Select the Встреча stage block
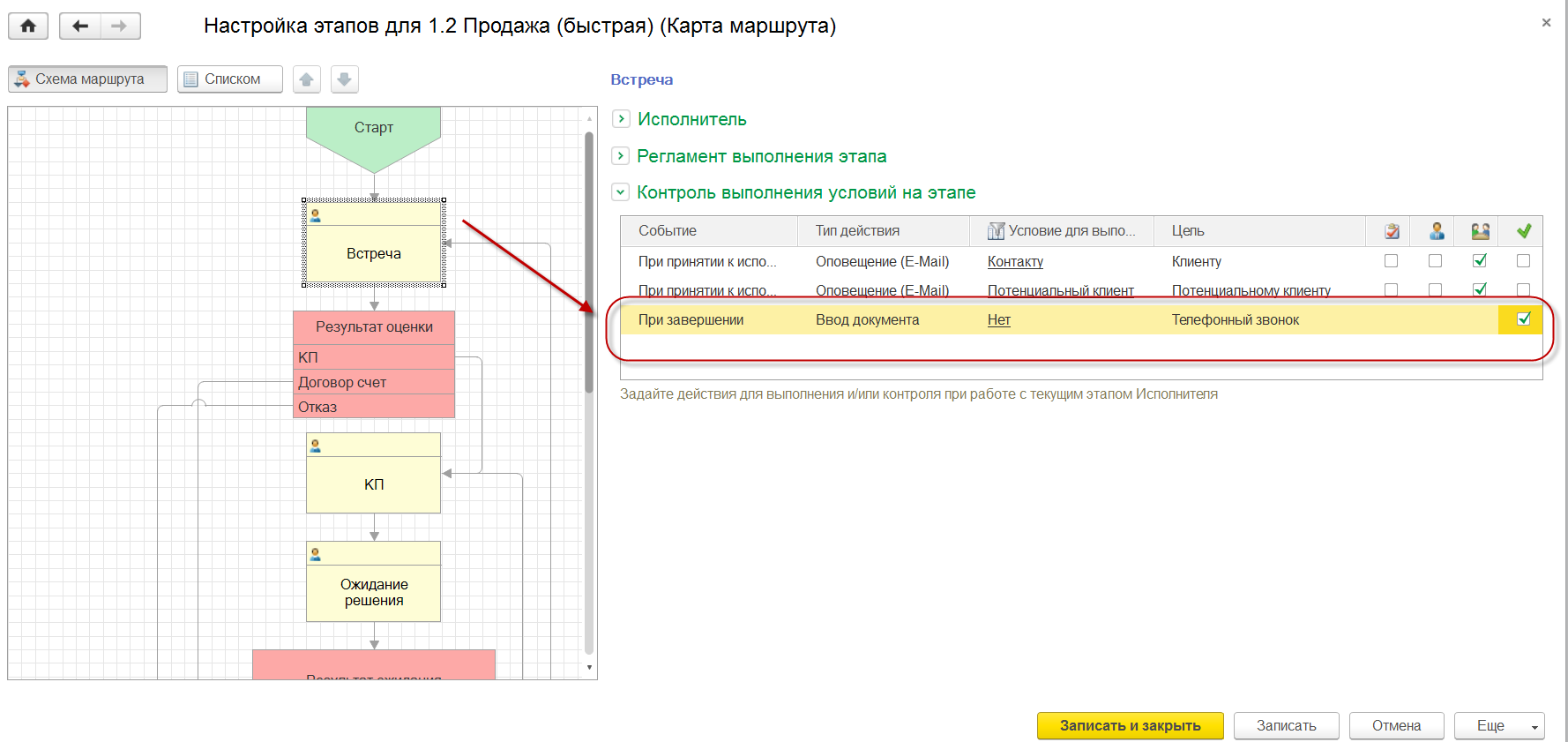 [374, 243]
